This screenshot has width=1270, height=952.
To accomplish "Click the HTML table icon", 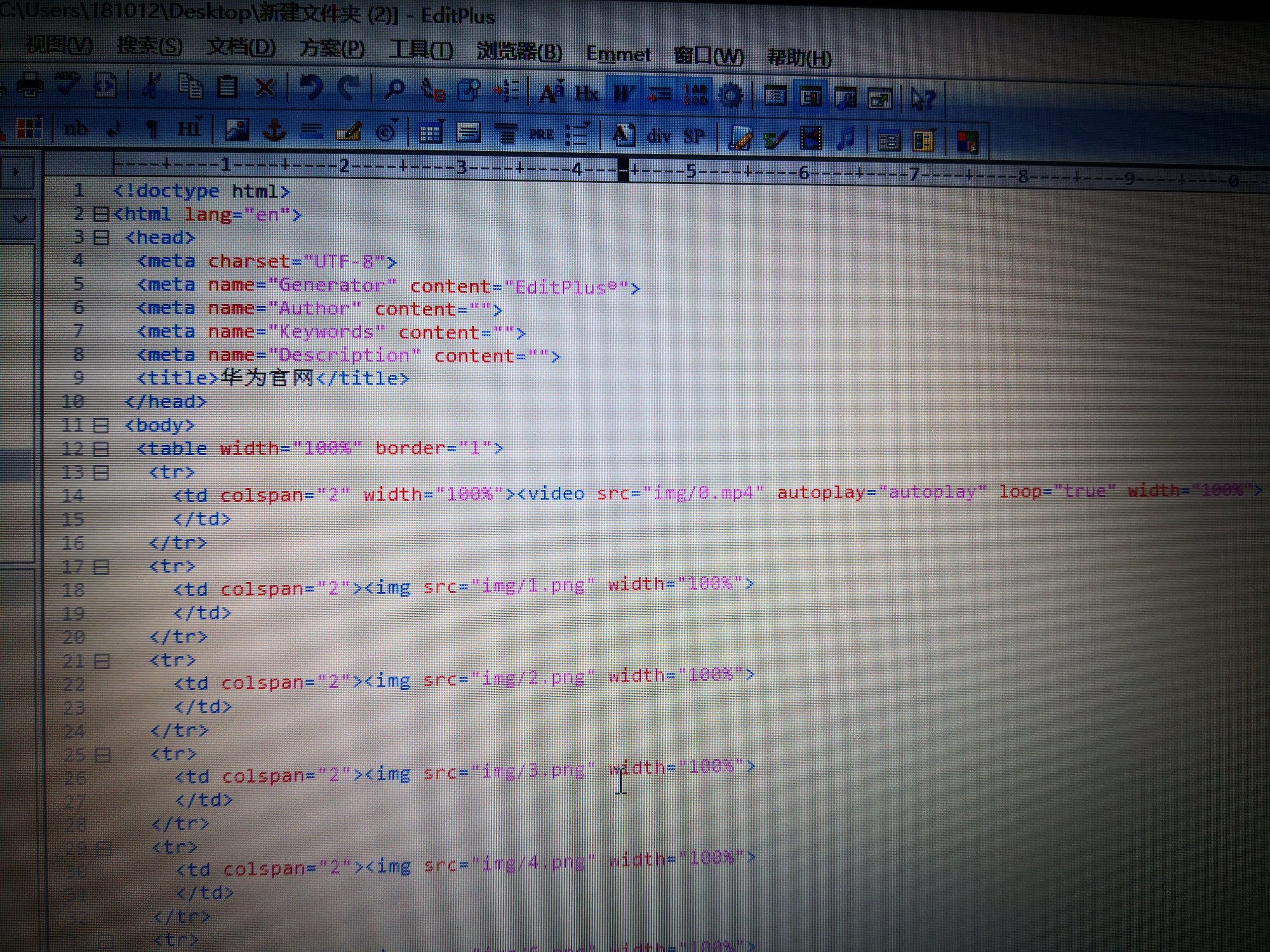I will point(431,133).
